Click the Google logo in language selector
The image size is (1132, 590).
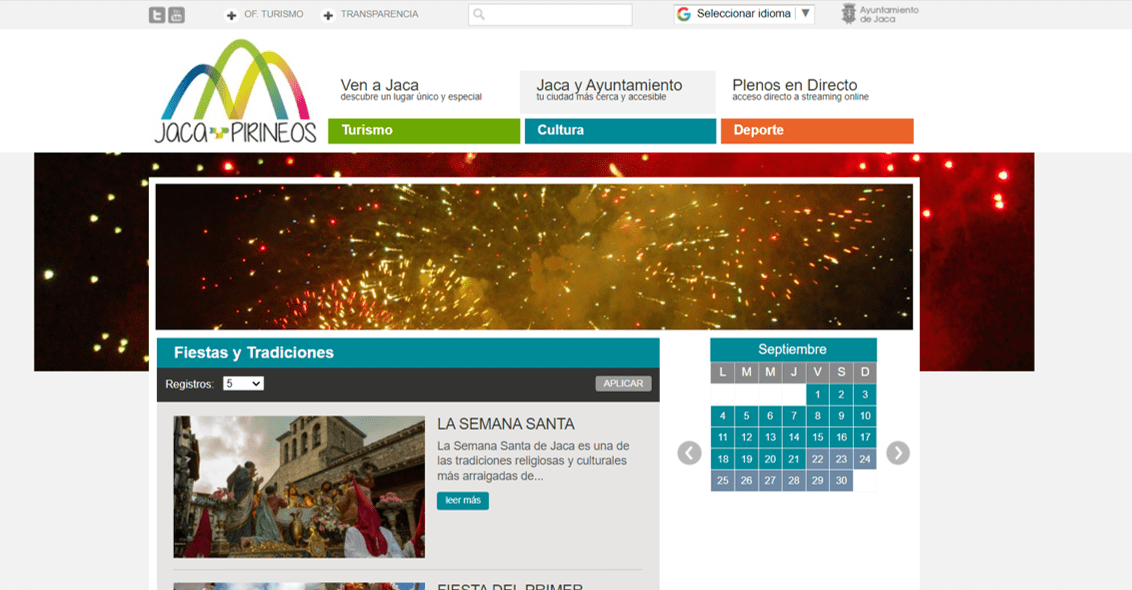pyautogui.click(x=684, y=14)
